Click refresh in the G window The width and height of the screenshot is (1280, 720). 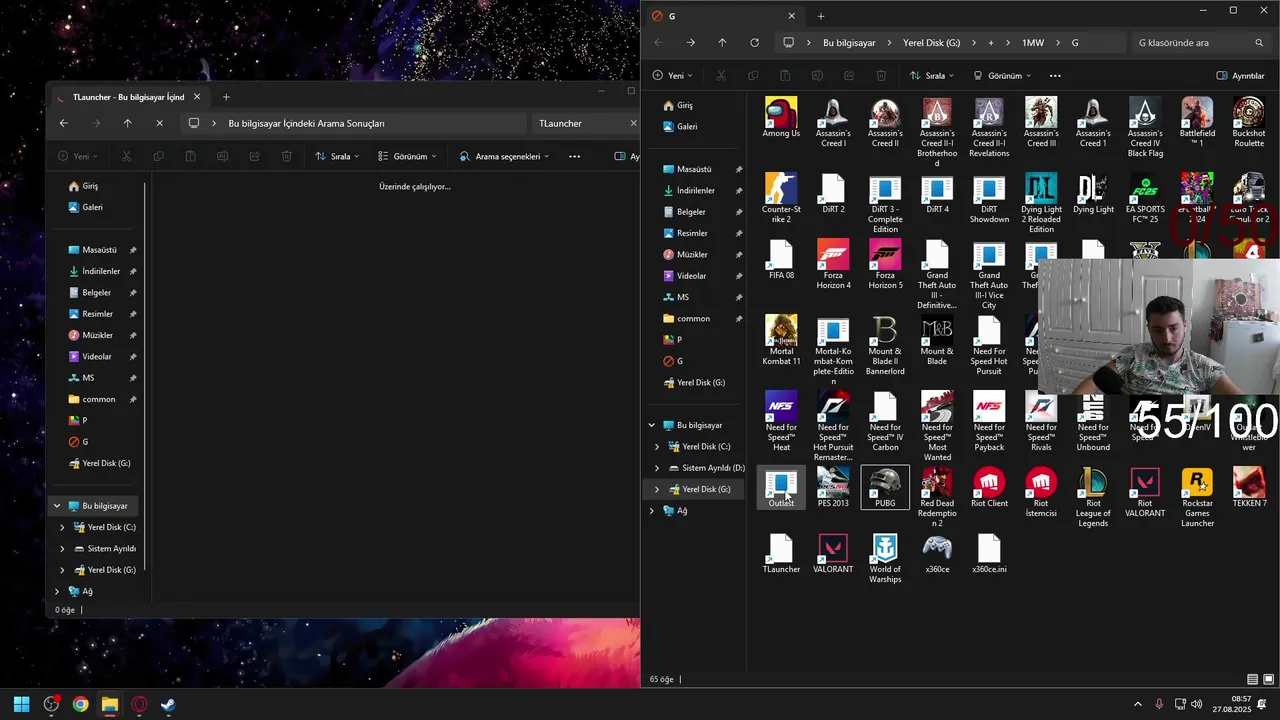pyautogui.click(x=754, y=43)
